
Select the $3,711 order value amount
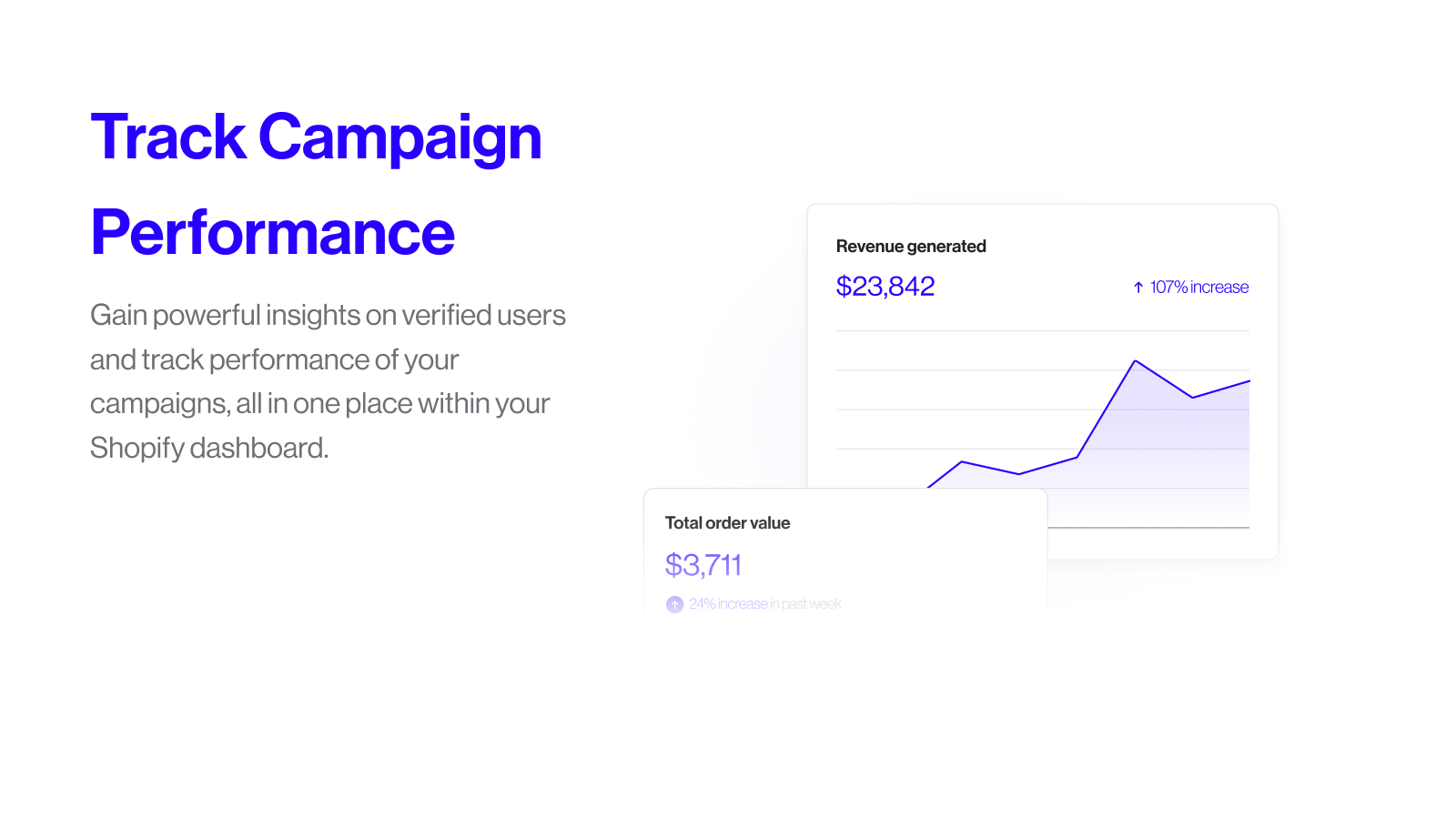[703, 565]
